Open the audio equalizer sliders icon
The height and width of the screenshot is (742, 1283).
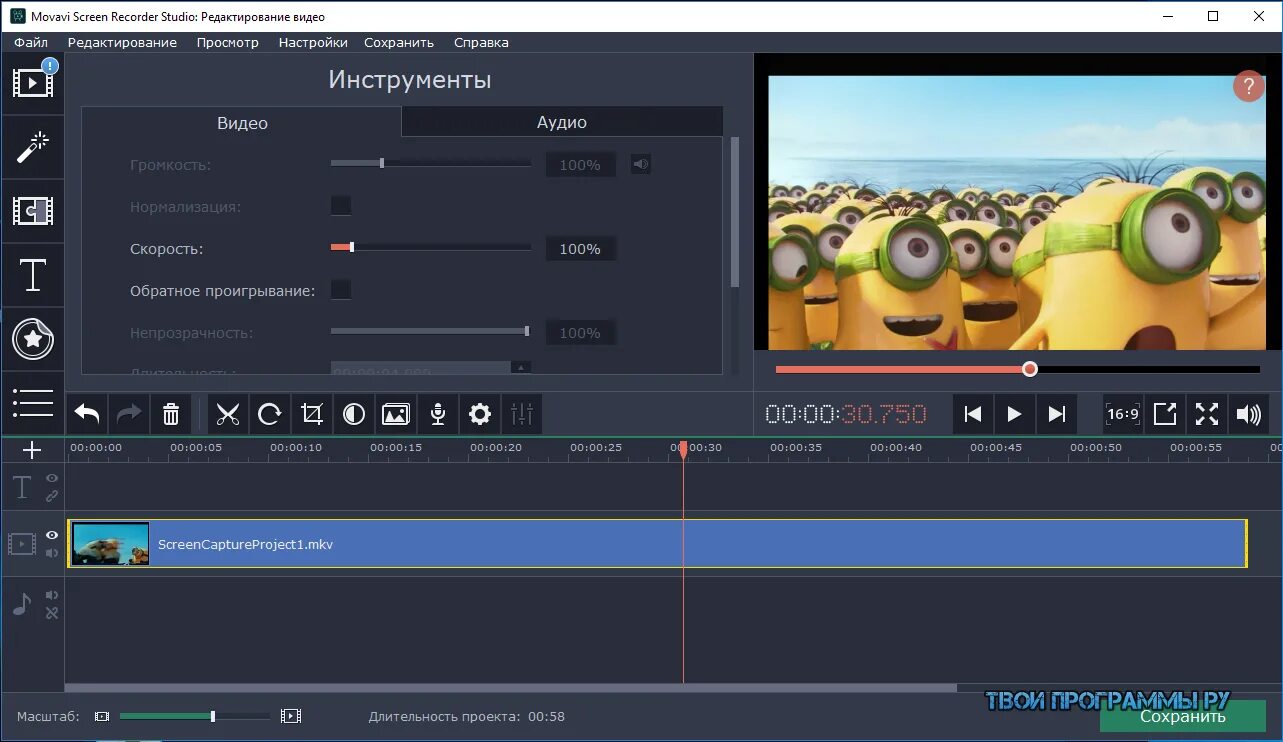pyautogui.click(x=522, y=414)
